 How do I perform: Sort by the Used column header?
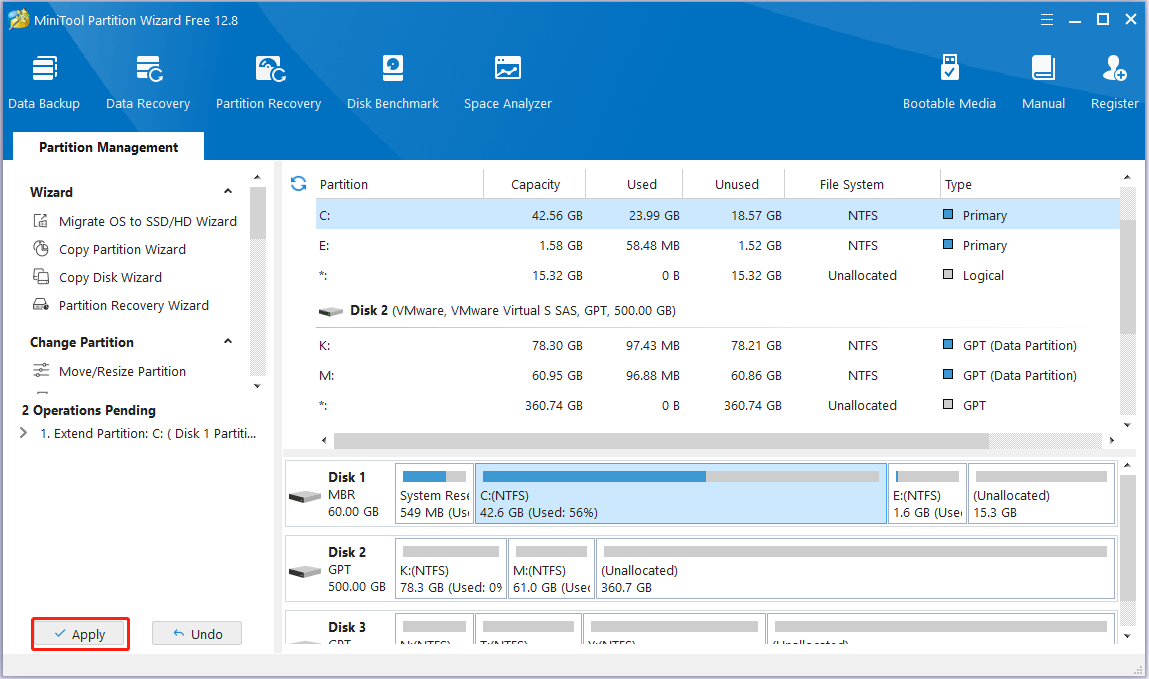[x=635, y=184]
